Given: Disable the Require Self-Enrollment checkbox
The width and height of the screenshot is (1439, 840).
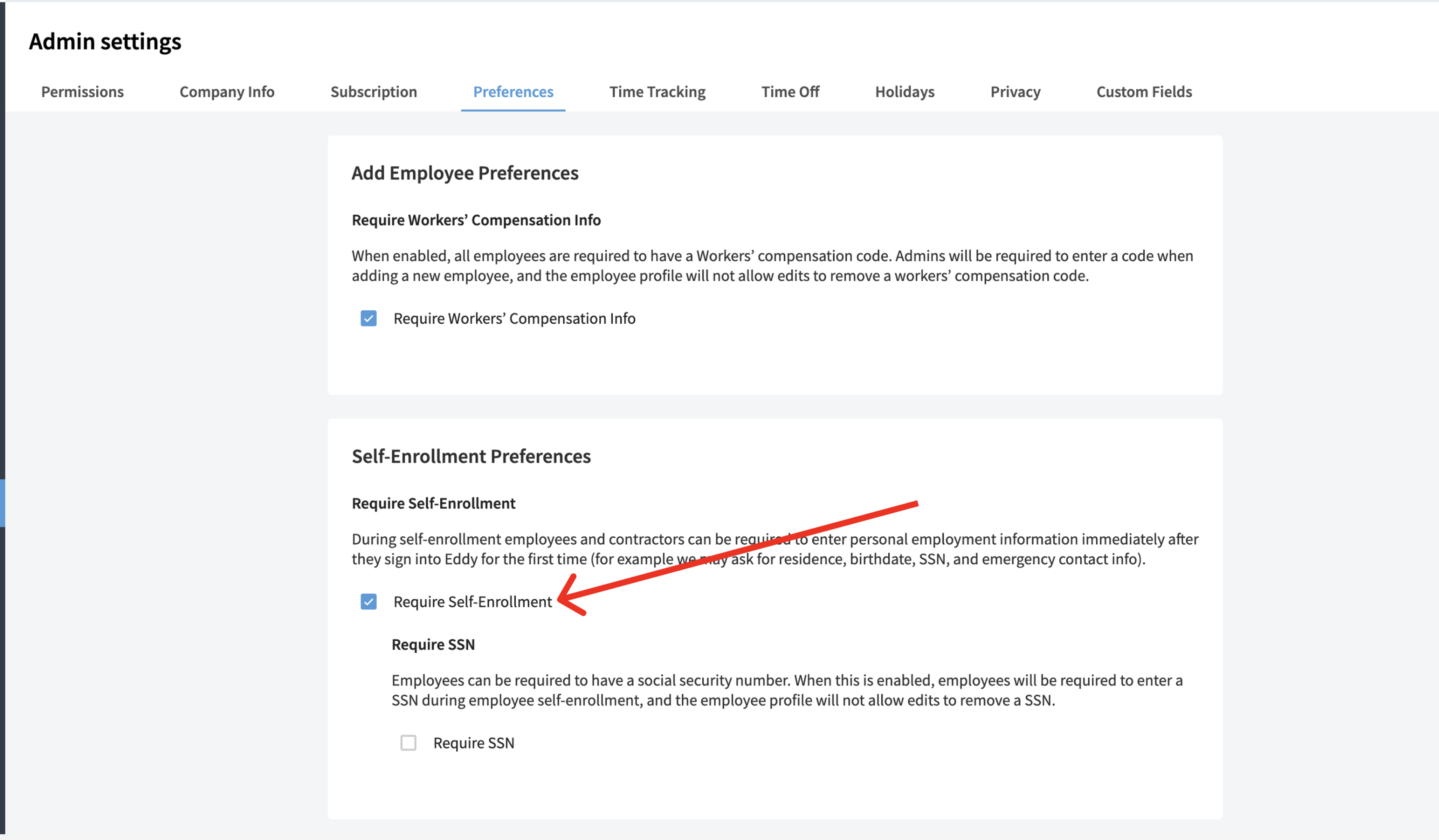Looking at the screenshot, I should [368, 601].
